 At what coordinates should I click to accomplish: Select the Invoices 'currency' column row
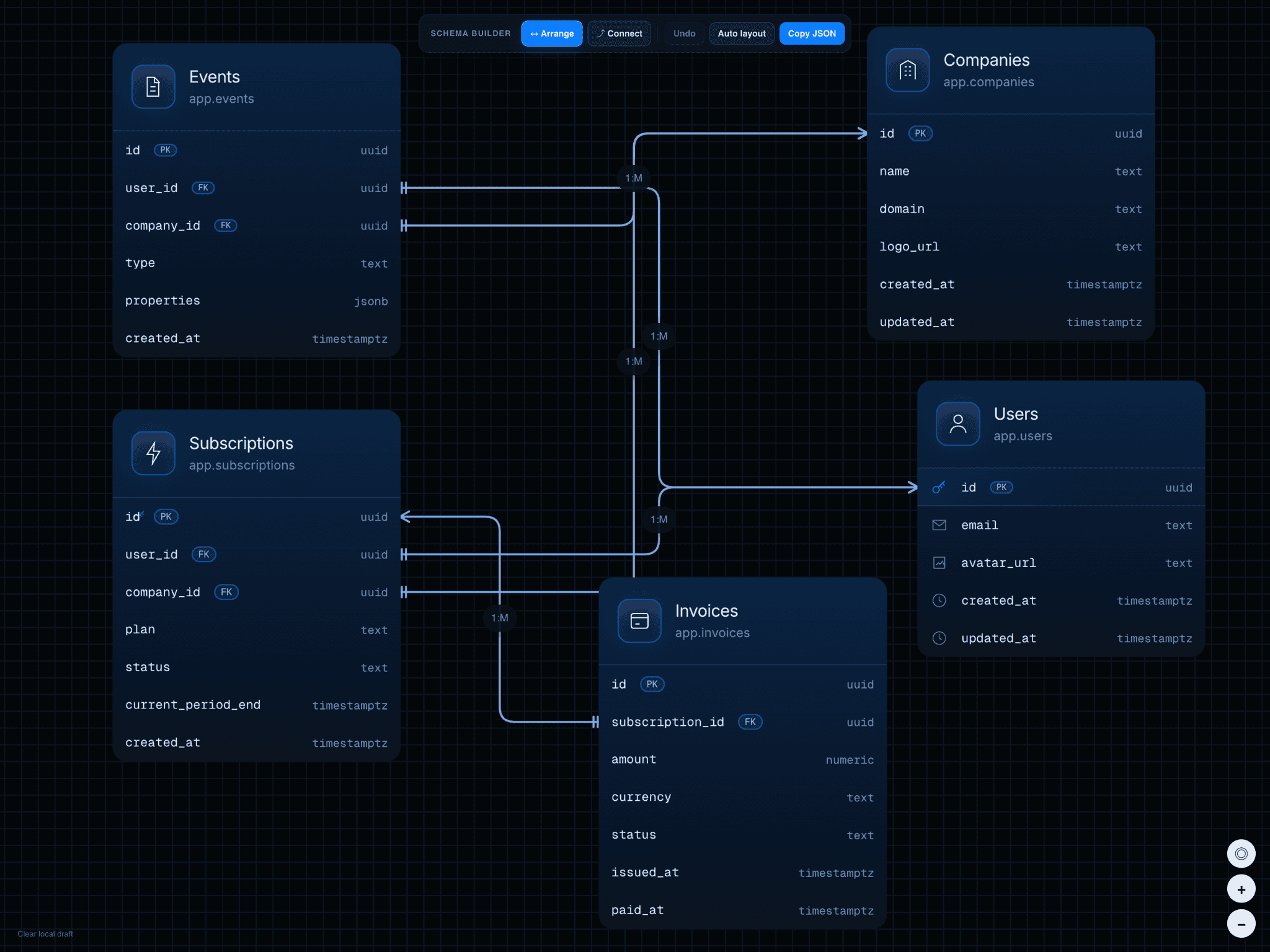click(x=743, y=798)
